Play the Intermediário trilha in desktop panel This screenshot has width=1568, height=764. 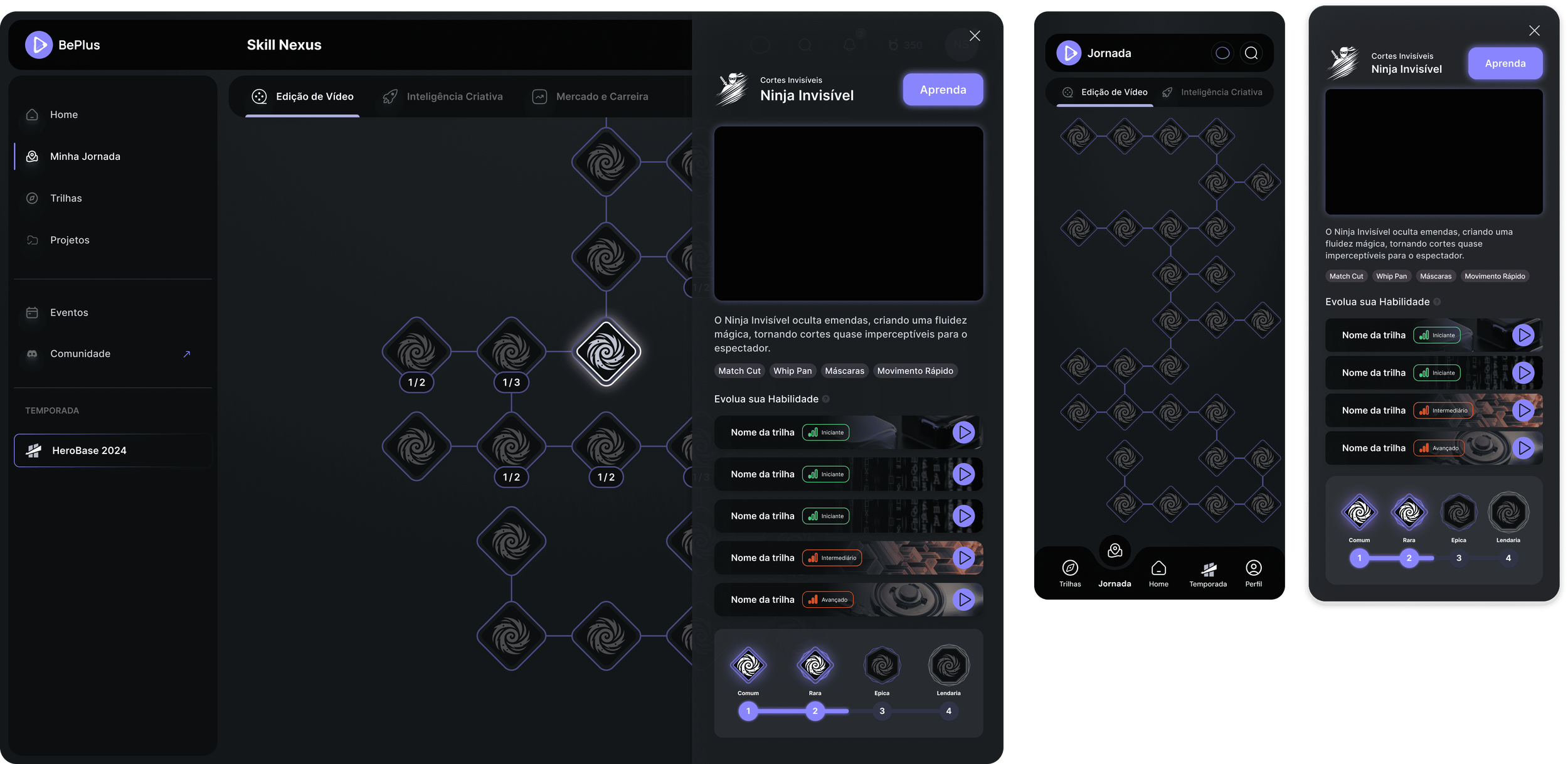point(963,558)
